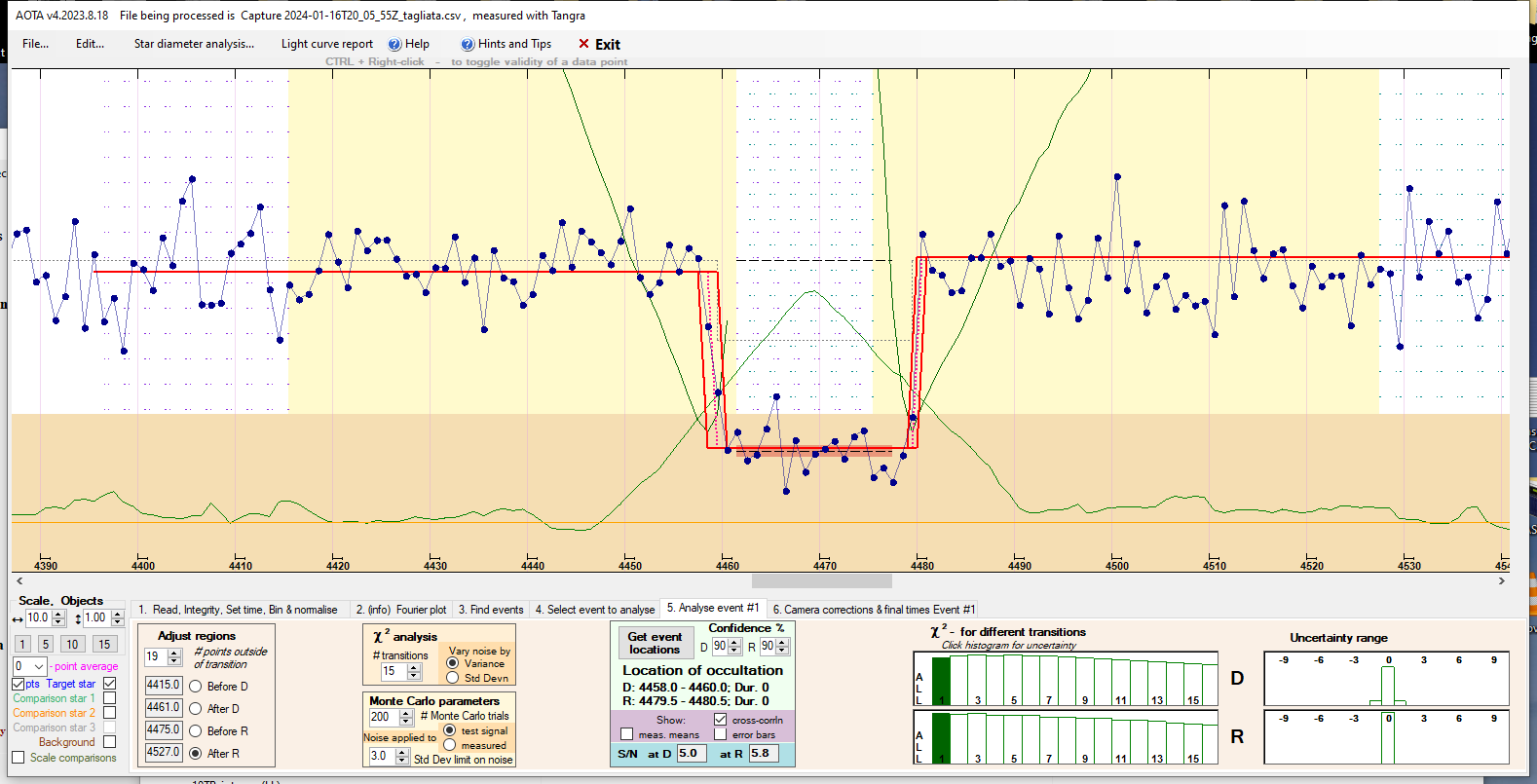This screenshot has height=784, width=1537.
Task: Open the File menu
Action: pyautogui.click(x=35, y=44)
